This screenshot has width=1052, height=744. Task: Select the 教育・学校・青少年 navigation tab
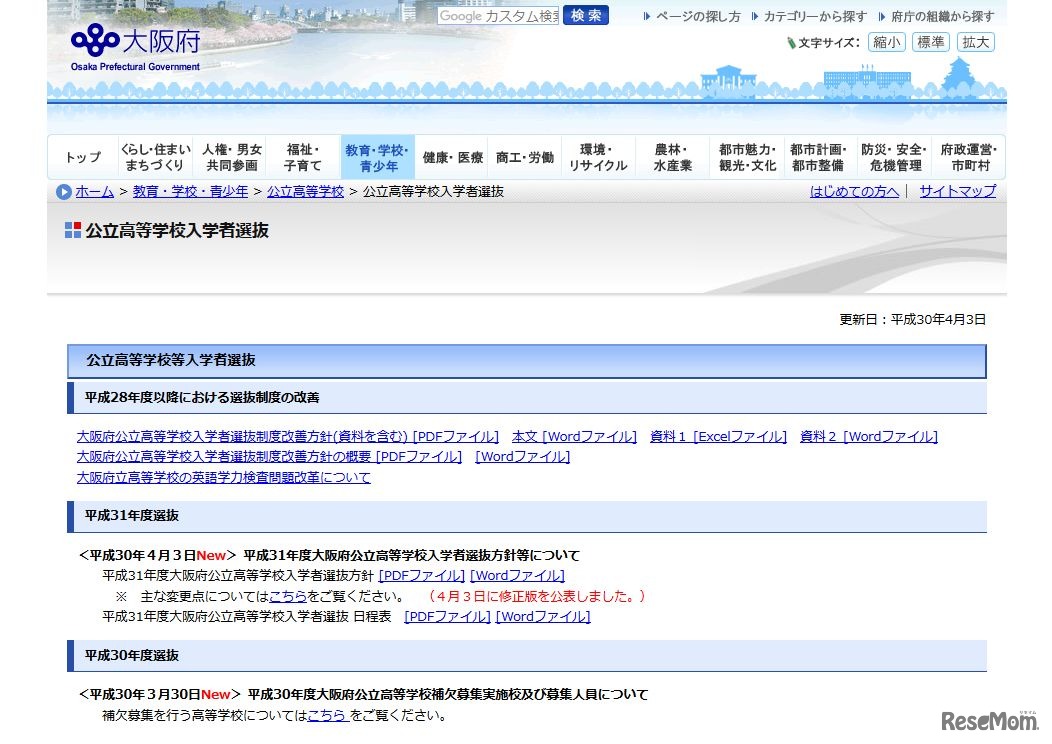click(x=377, y=158)
